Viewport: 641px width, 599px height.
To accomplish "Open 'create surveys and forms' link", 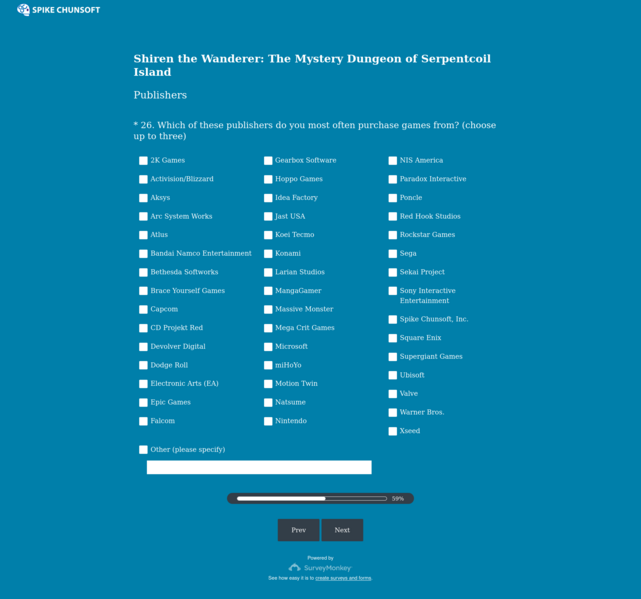I will coord(343,578).
